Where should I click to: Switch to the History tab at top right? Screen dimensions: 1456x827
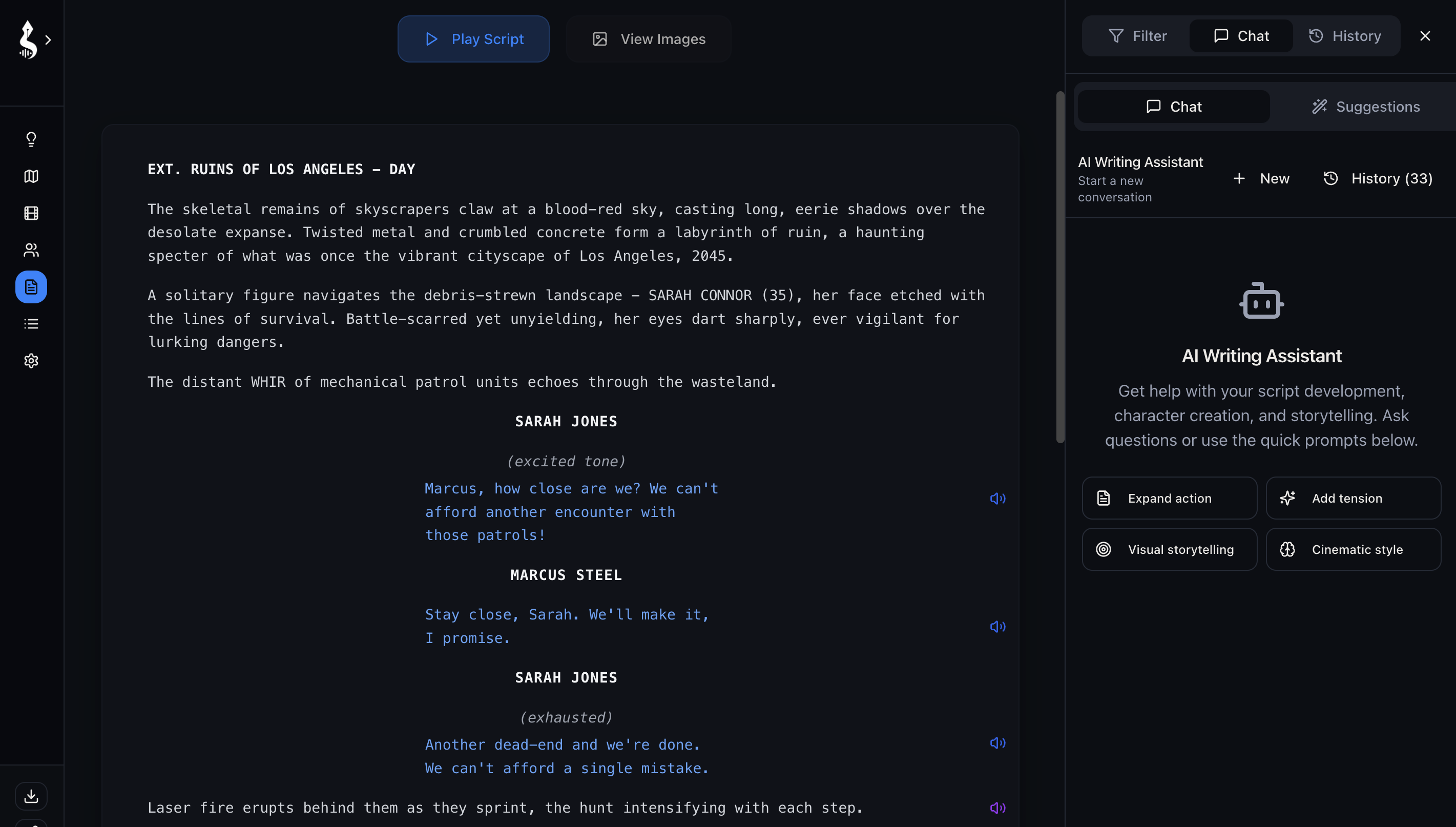point(1346,36)
